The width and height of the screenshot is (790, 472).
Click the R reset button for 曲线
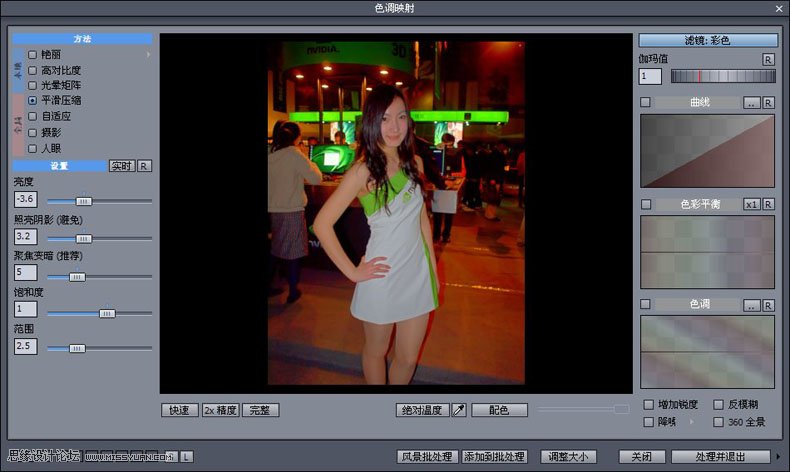768,103
